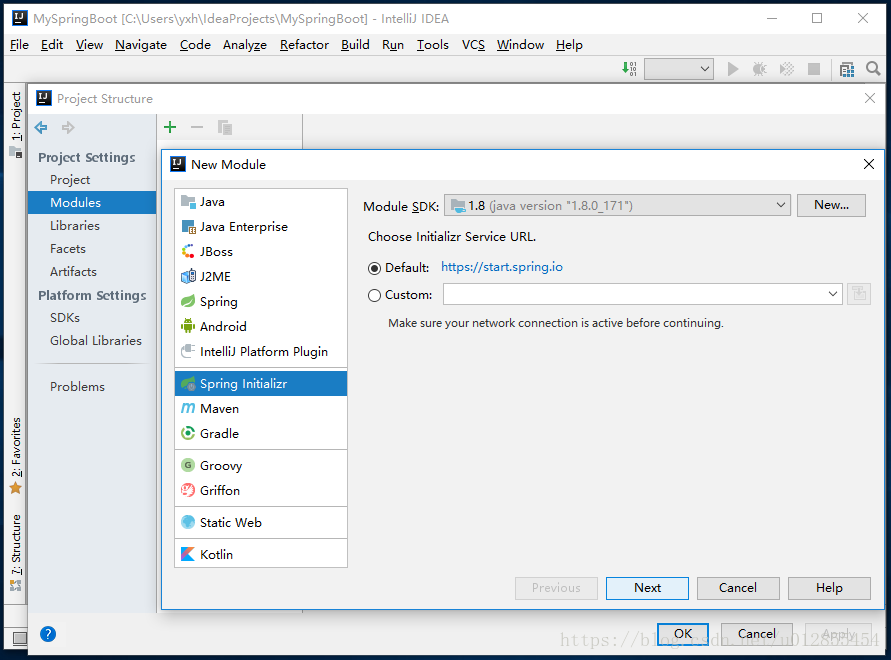
Task: Select the Static Web module type
Action: [x=261, y=522]
